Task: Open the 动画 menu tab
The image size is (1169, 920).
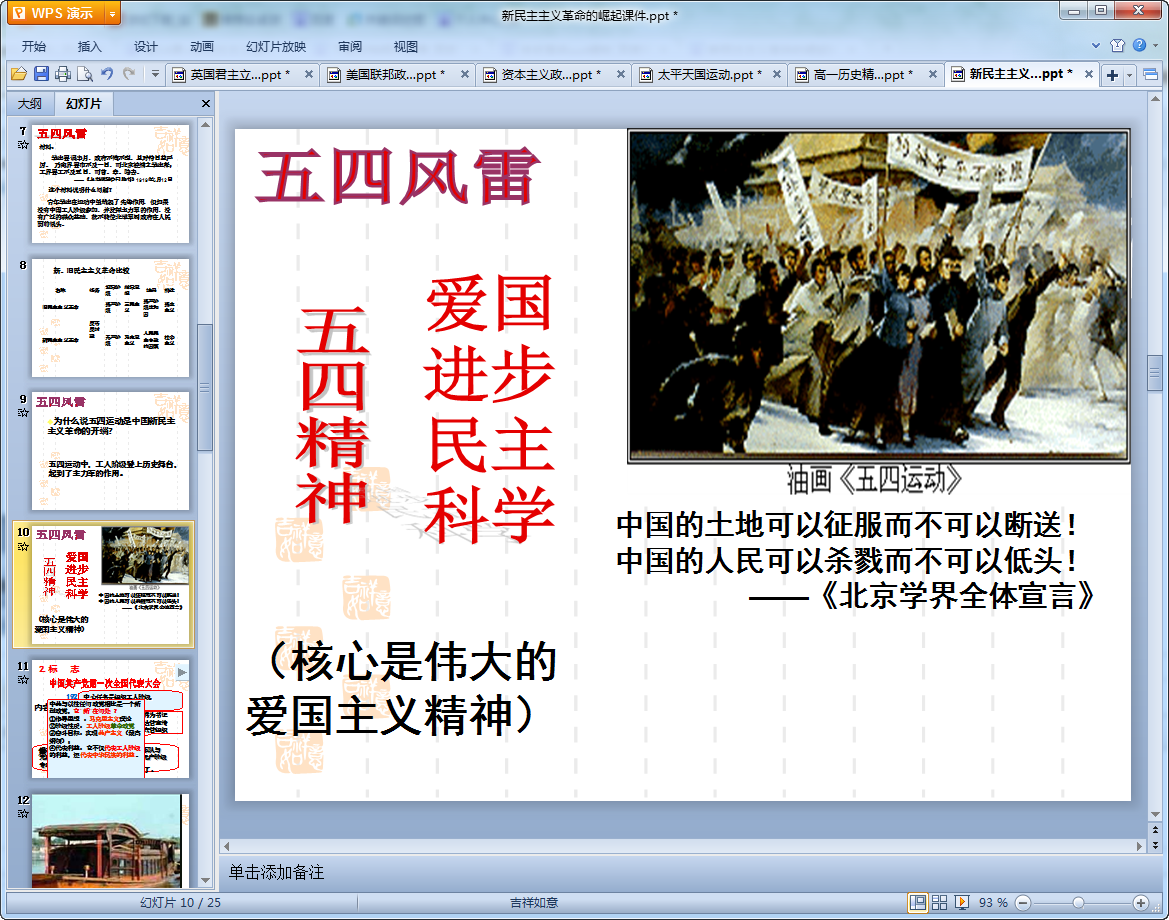Action: coord(201,46)
